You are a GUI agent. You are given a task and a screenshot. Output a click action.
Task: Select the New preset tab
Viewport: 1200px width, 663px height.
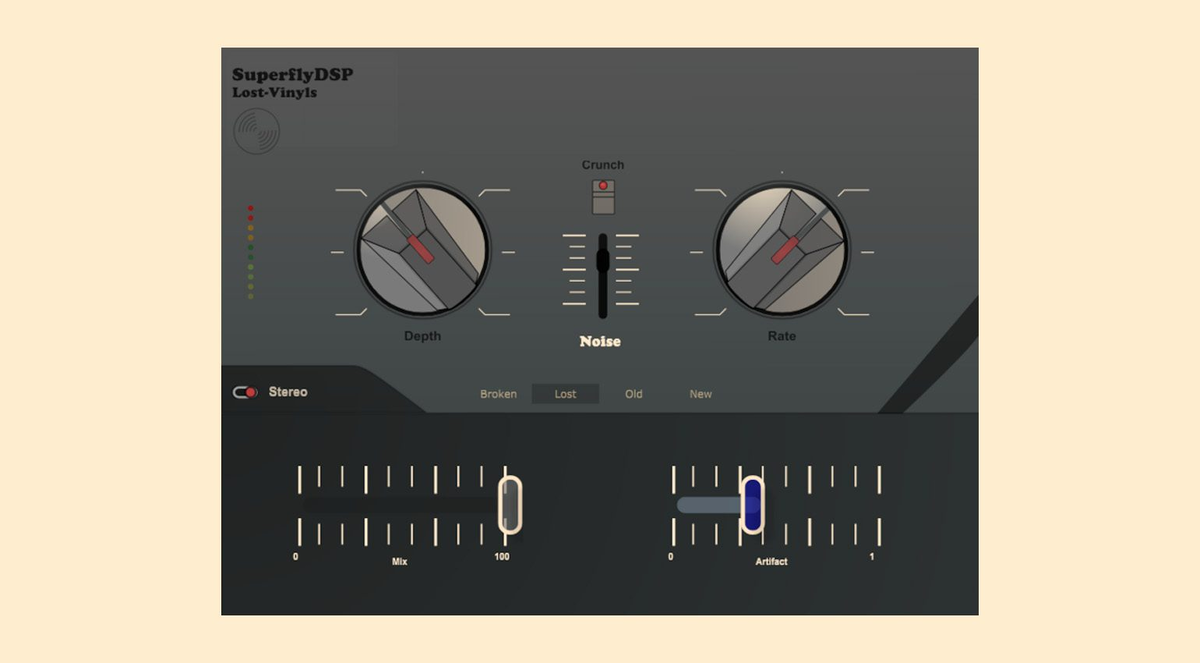click(x=701, y=394)
